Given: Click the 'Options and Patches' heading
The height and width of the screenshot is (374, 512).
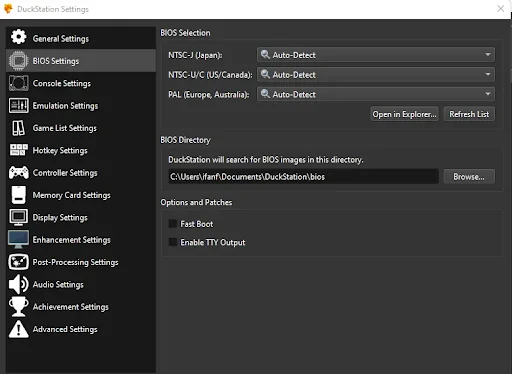Looking at the screenshot, I should click(196, 202).
